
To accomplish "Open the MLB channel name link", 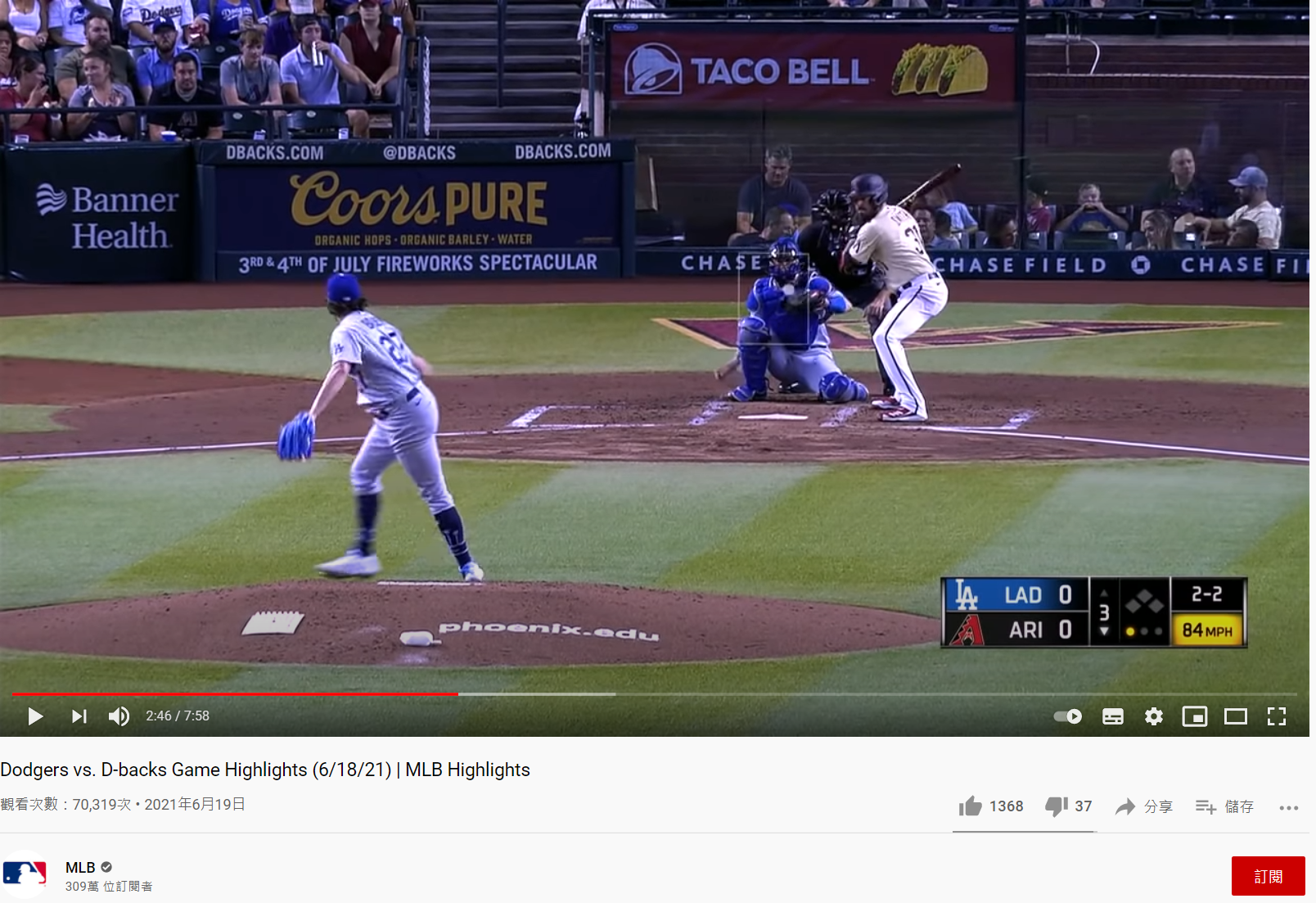I will click(x=80, y=867).
